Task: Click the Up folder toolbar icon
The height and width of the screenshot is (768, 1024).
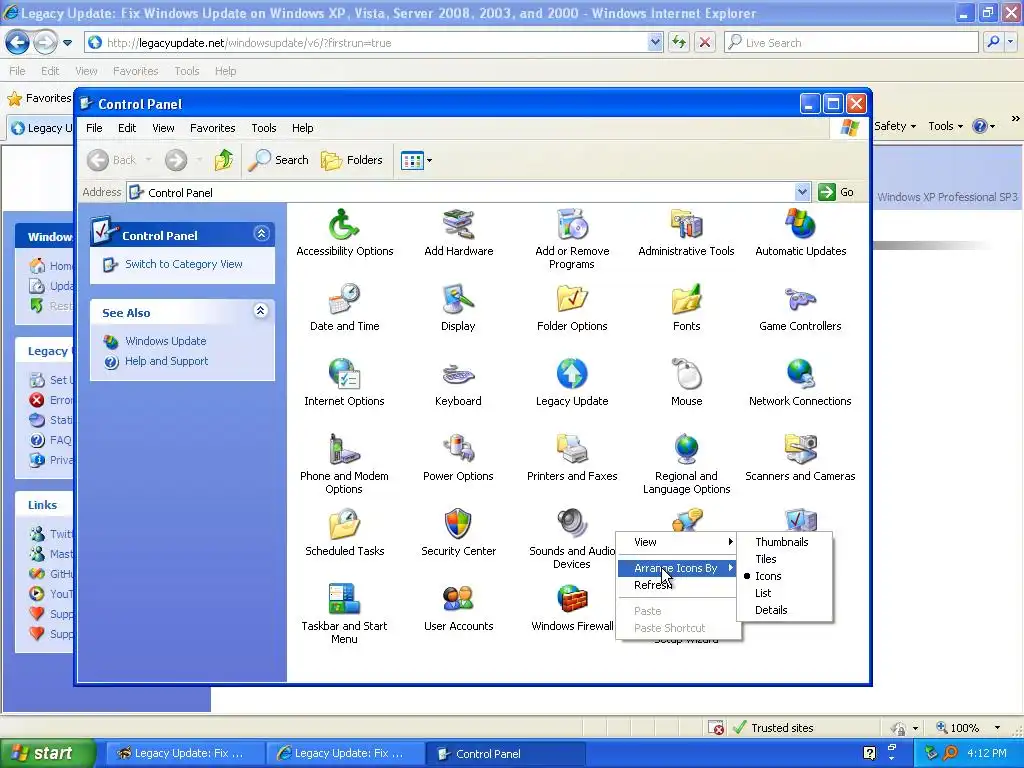Action: (x=223, y=160)
